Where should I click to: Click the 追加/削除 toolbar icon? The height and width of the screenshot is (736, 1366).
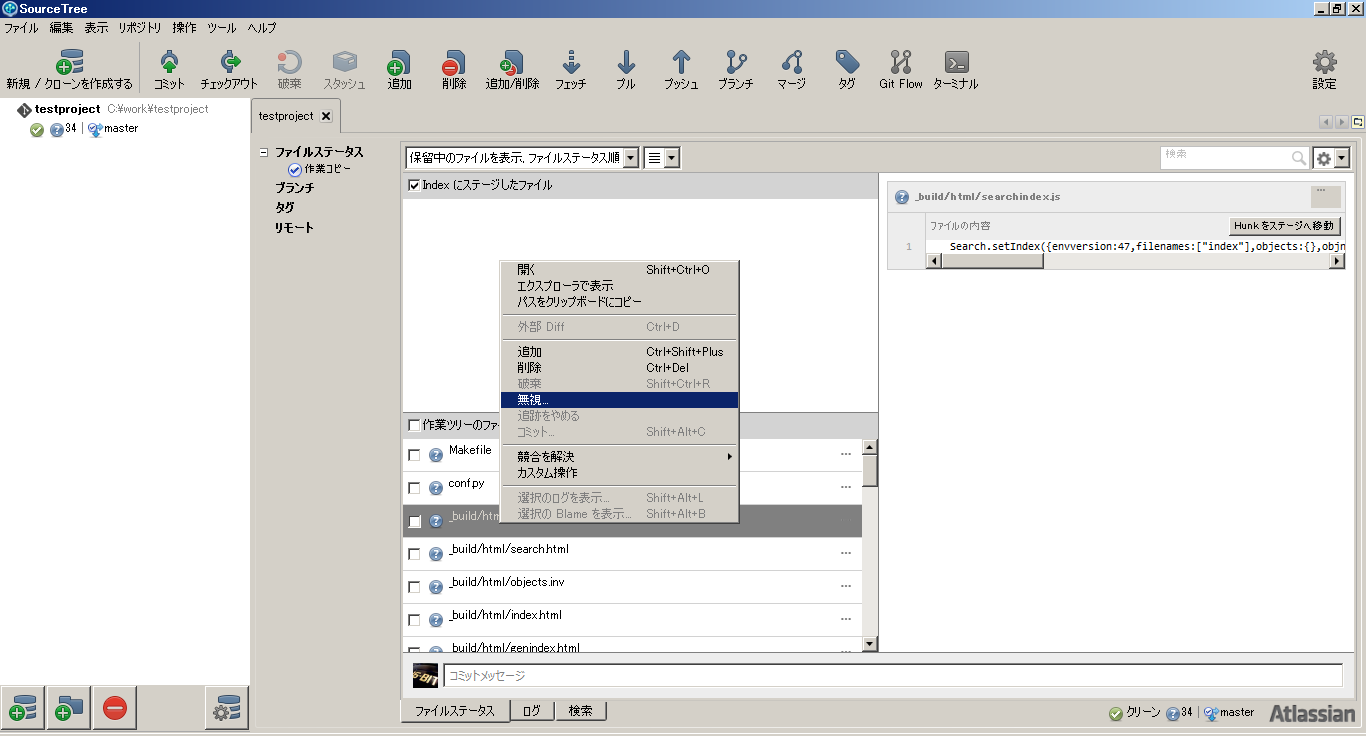pyautogui.click(x=512, y=63)
